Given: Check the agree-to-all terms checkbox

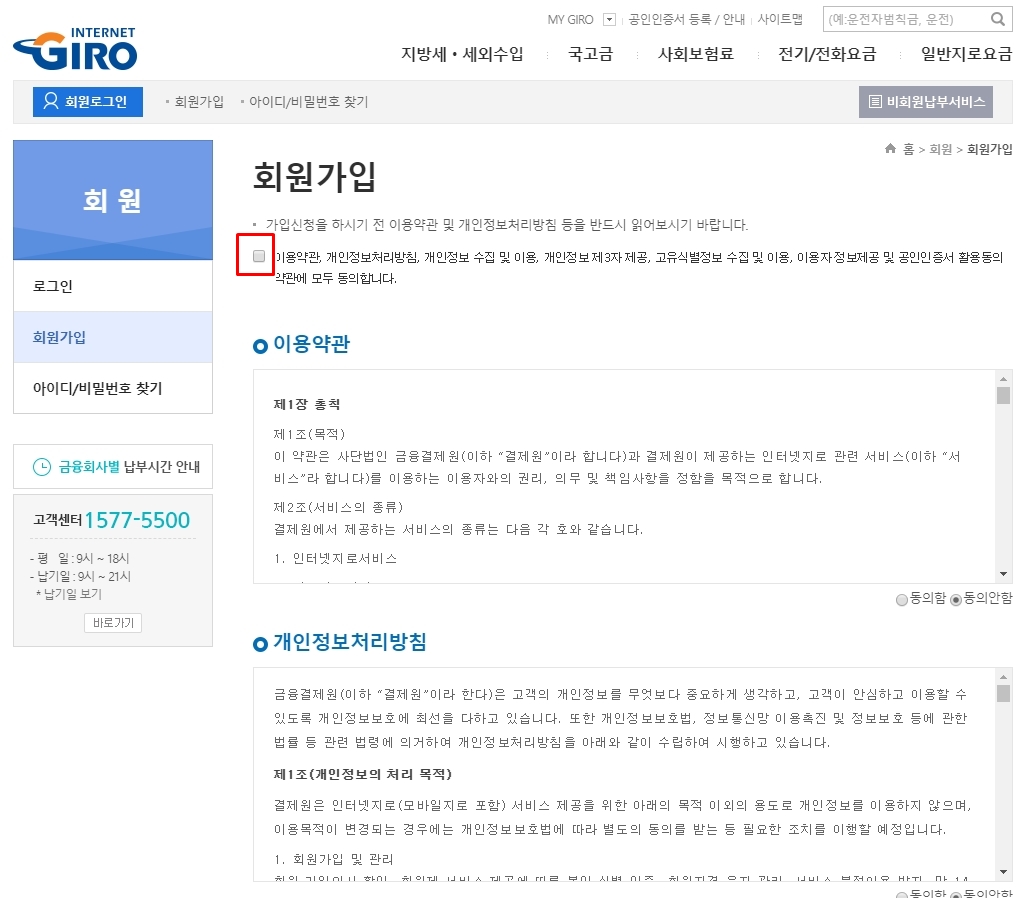Looking at the screenshot, I should pyautogui.click(x=259, y=256).
